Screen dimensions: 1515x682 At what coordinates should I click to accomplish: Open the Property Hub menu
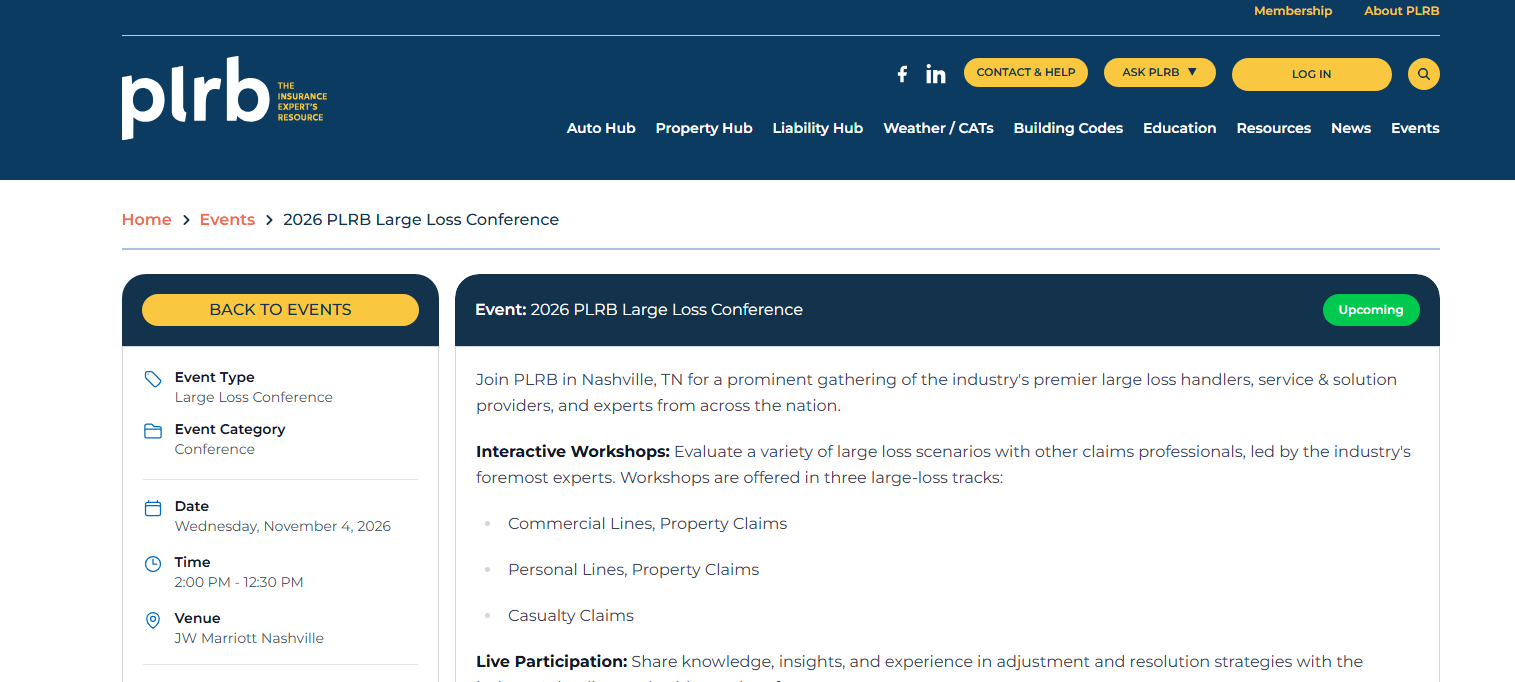704,128
